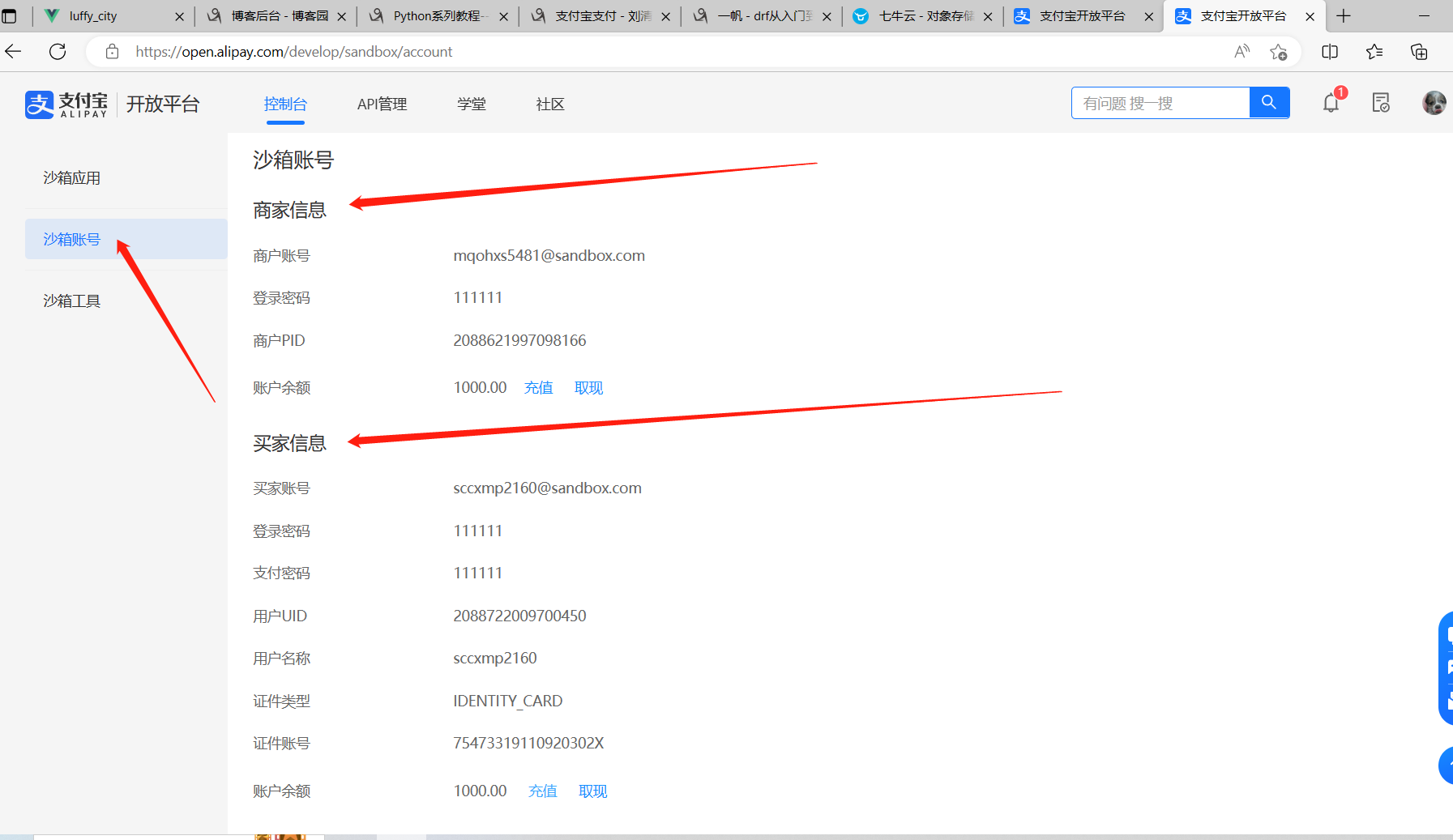
Task: Close the 博客后台 - 博客园 tab
Action: (x=342, y=16)
